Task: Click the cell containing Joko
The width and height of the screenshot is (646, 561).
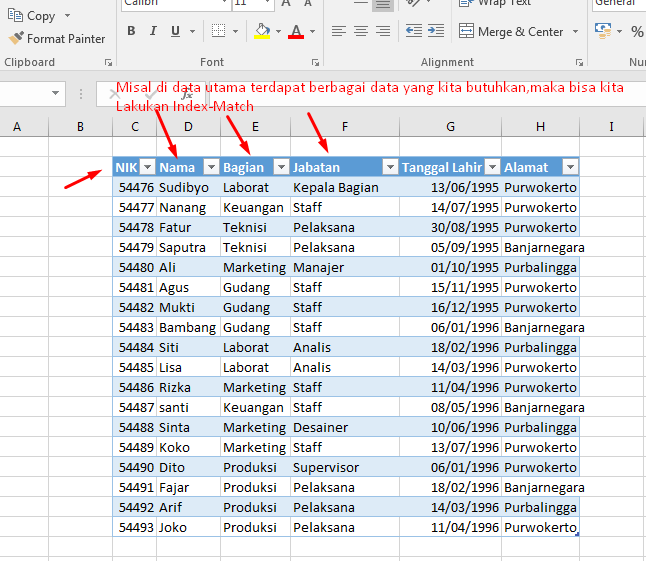Action: (188, 527)
